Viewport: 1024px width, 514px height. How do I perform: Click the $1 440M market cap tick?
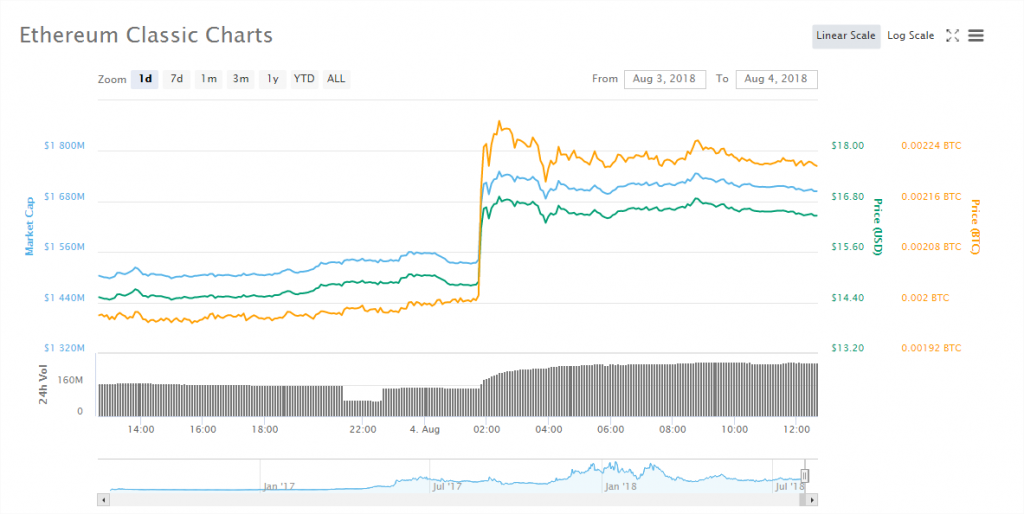[64, 298]
